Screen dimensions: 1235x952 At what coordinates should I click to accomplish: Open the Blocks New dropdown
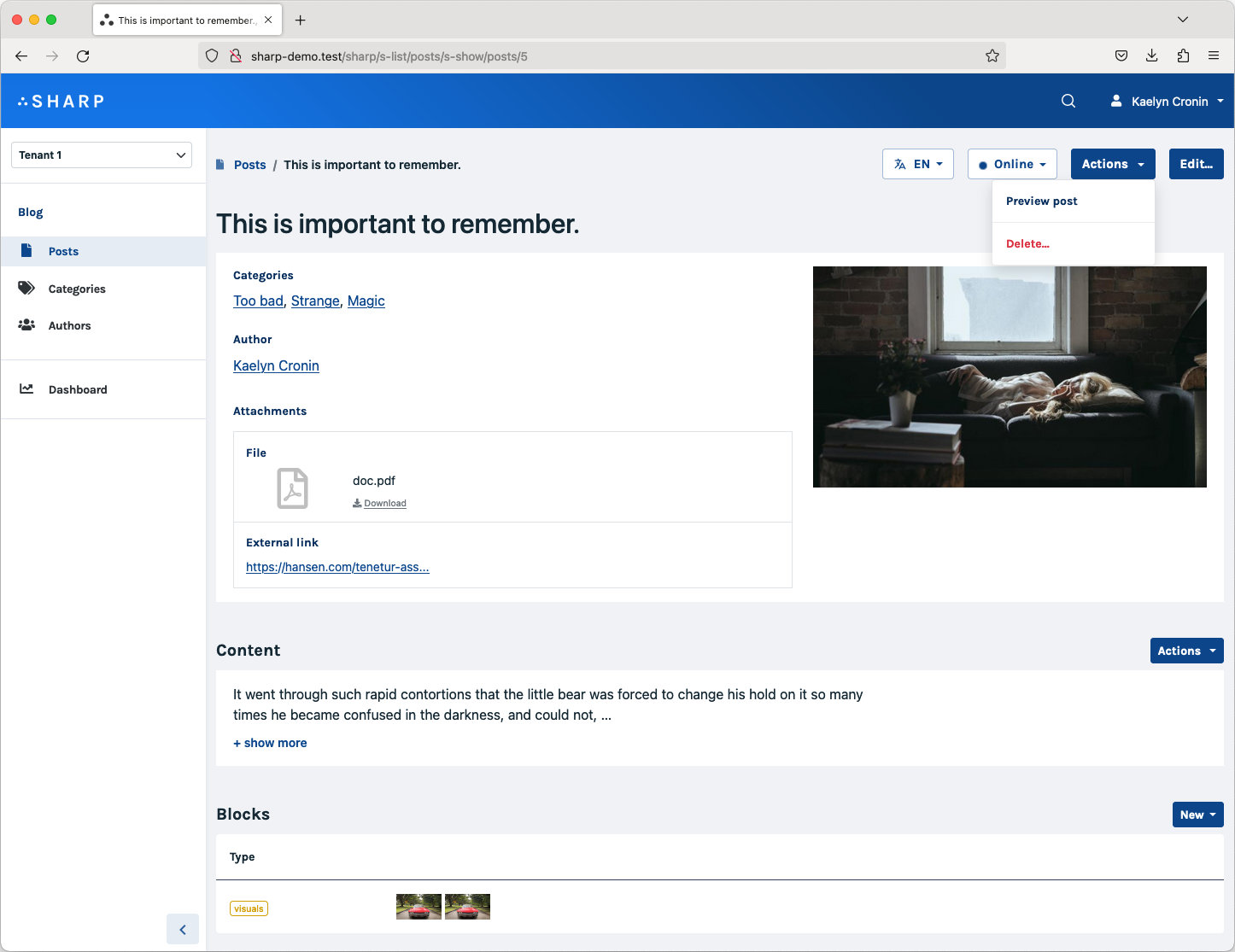(1197, 815)
